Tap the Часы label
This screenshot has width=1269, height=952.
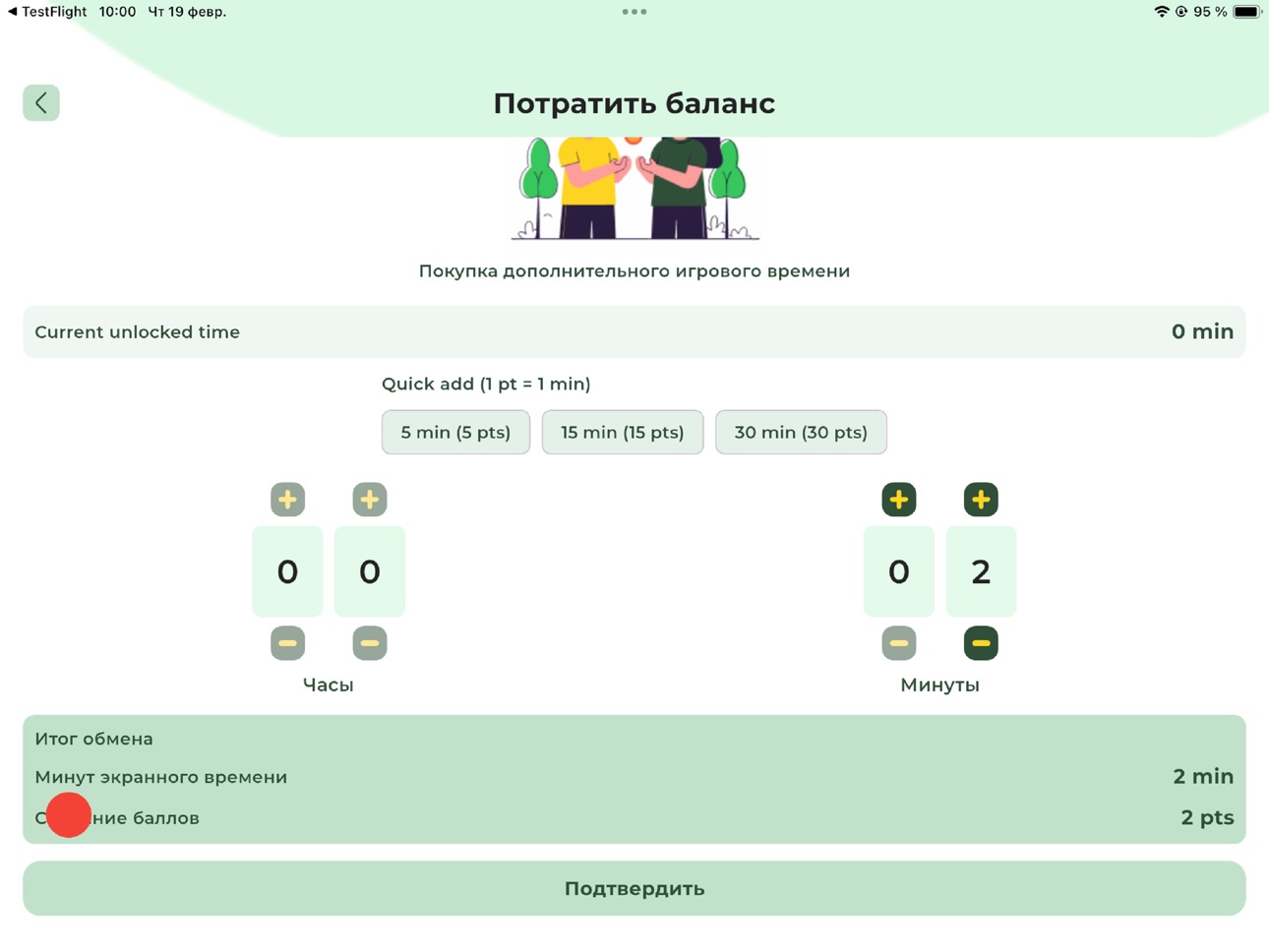coord(328,685)
